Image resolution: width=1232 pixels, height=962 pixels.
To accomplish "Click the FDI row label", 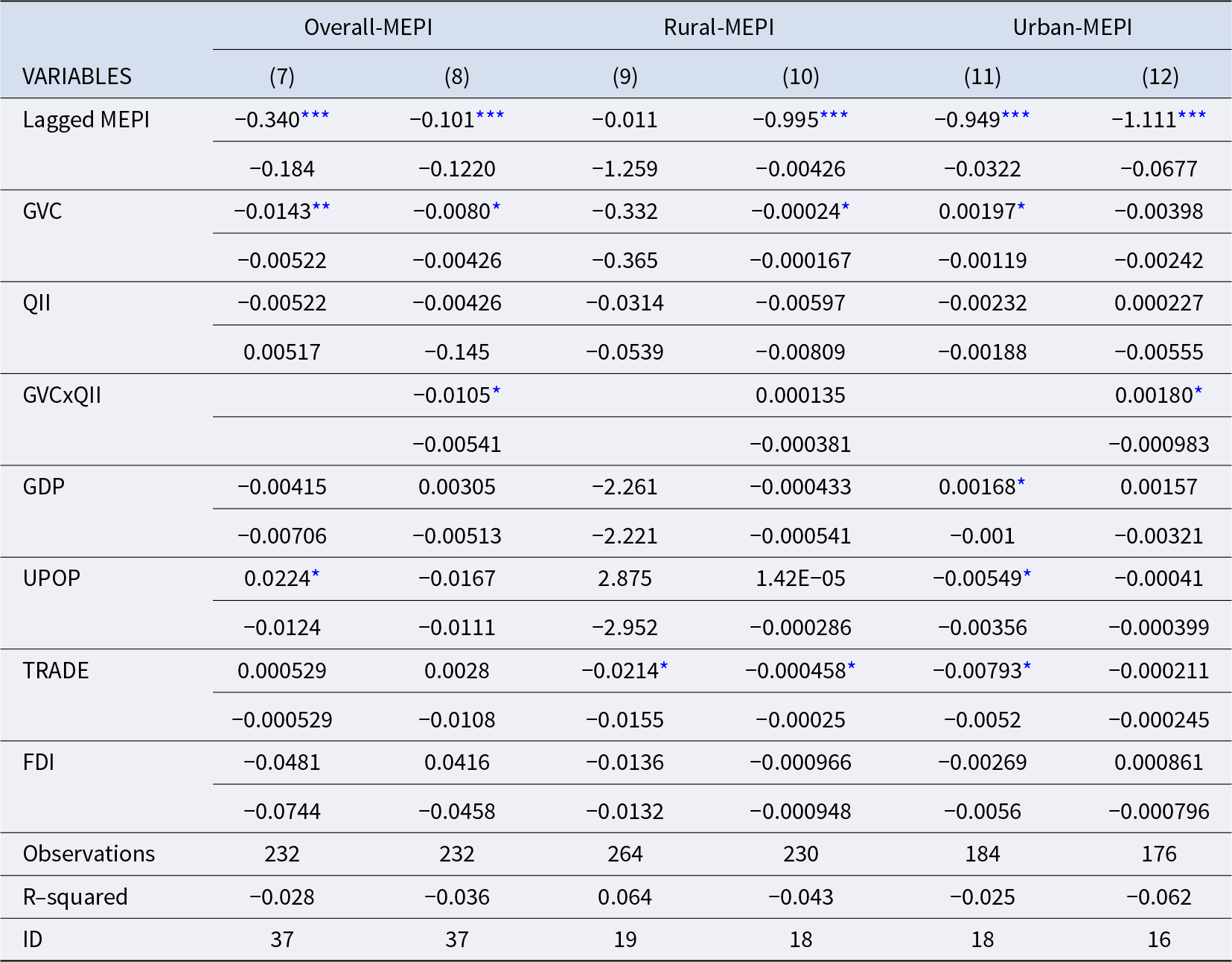I will click(39, 762).
